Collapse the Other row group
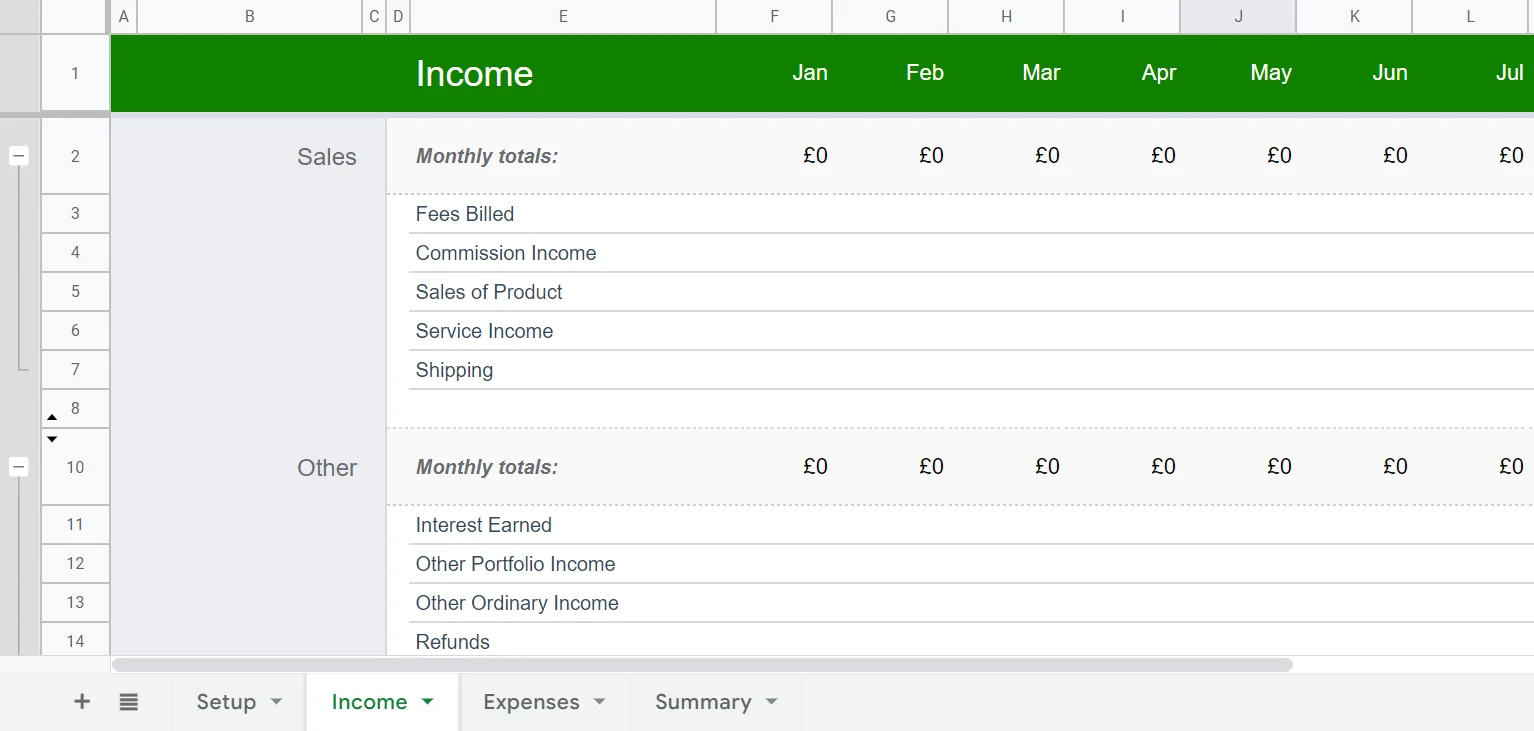 (x=19, y=467)
